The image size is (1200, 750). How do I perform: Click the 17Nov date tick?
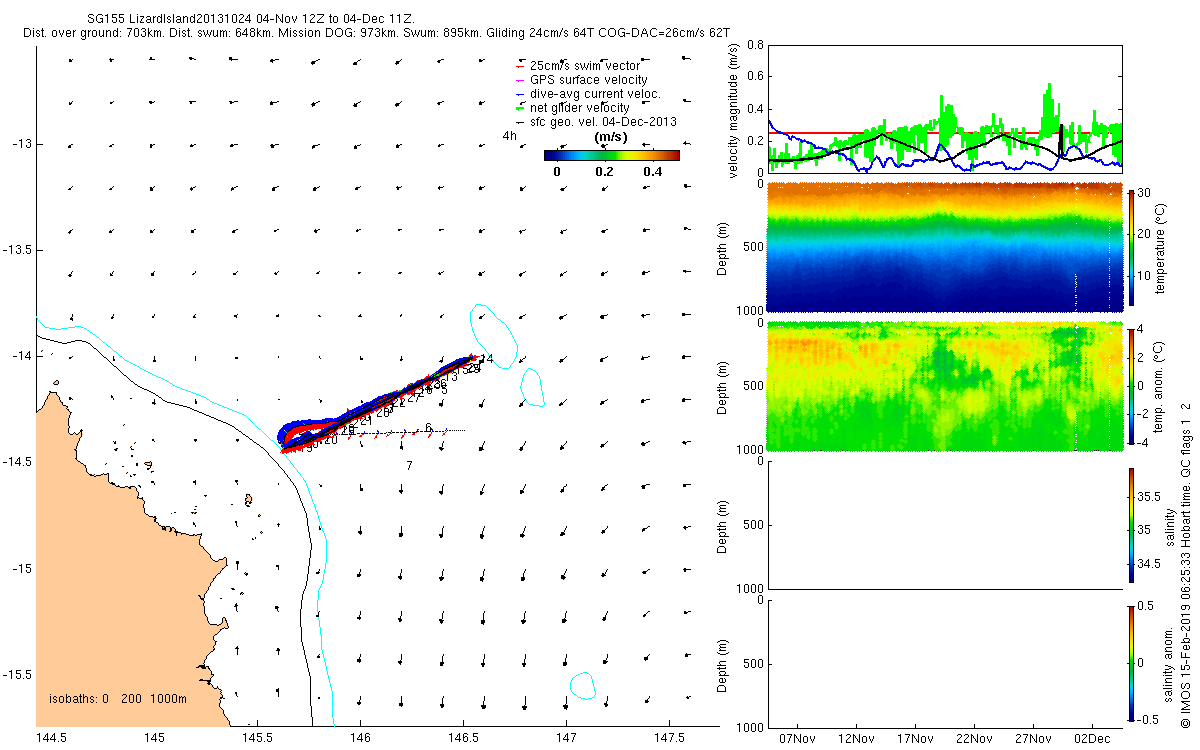915,738
